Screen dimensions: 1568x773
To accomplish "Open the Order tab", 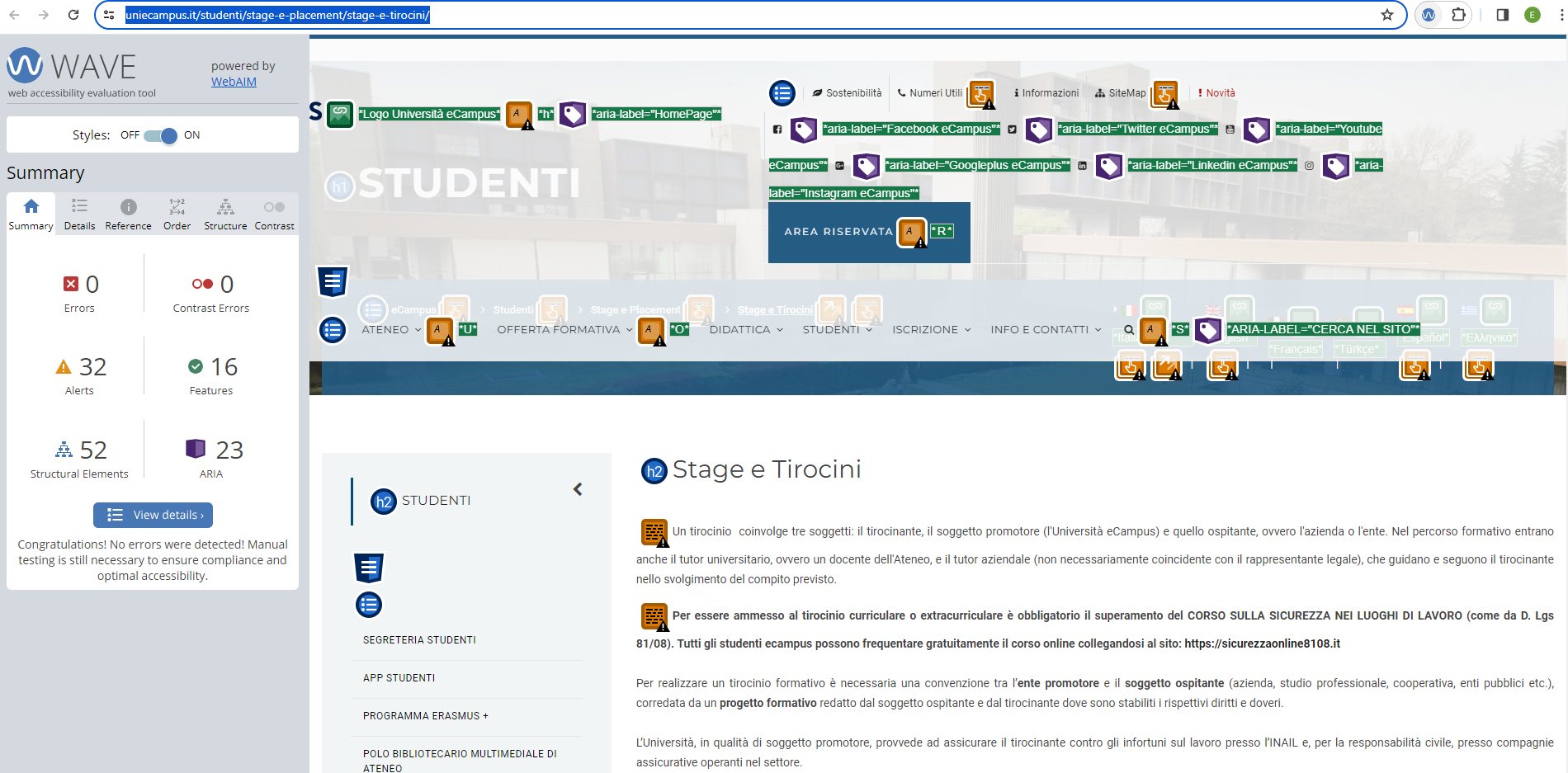I will 177,214.
